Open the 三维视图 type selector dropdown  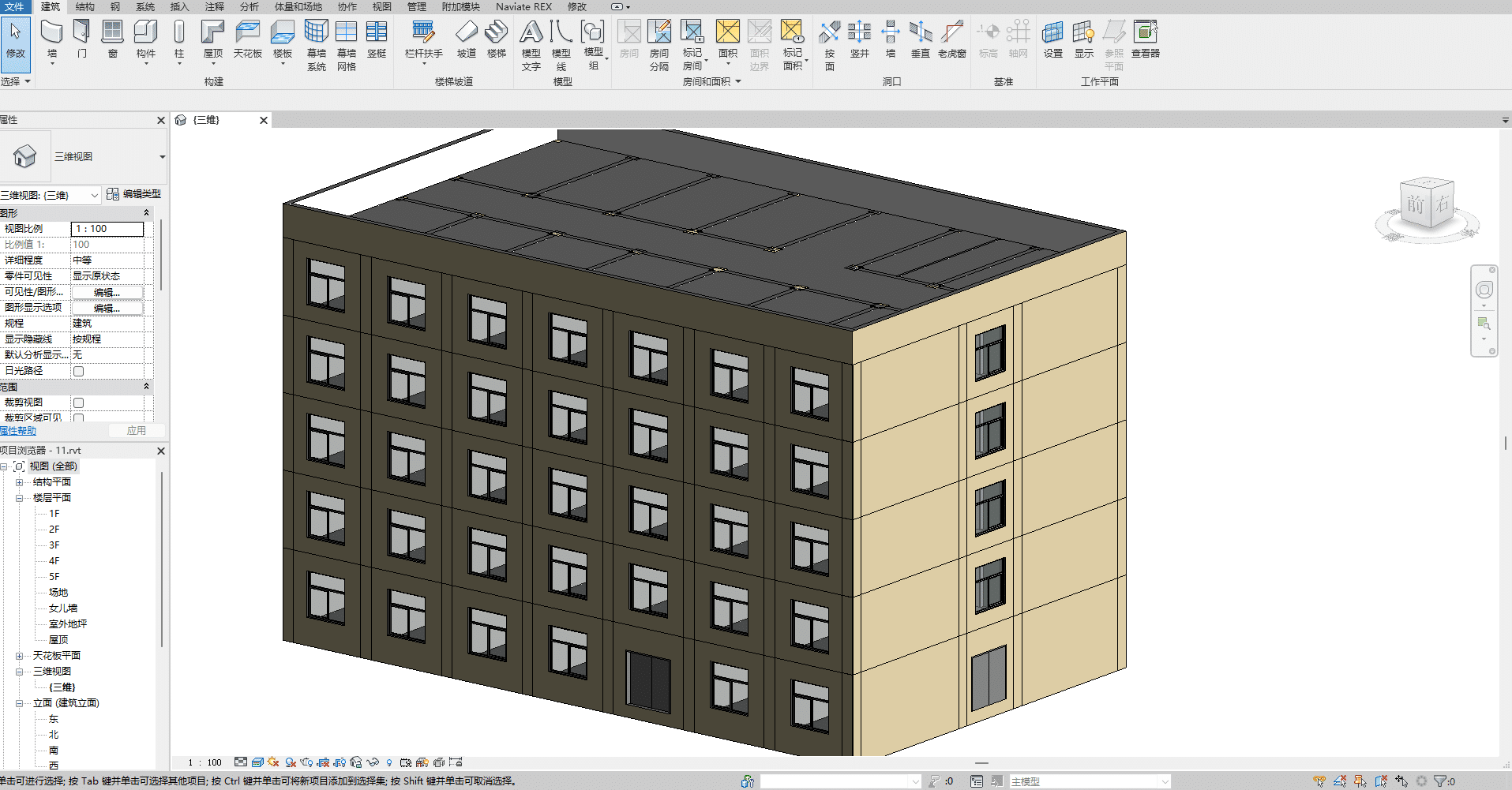(162, 157)
